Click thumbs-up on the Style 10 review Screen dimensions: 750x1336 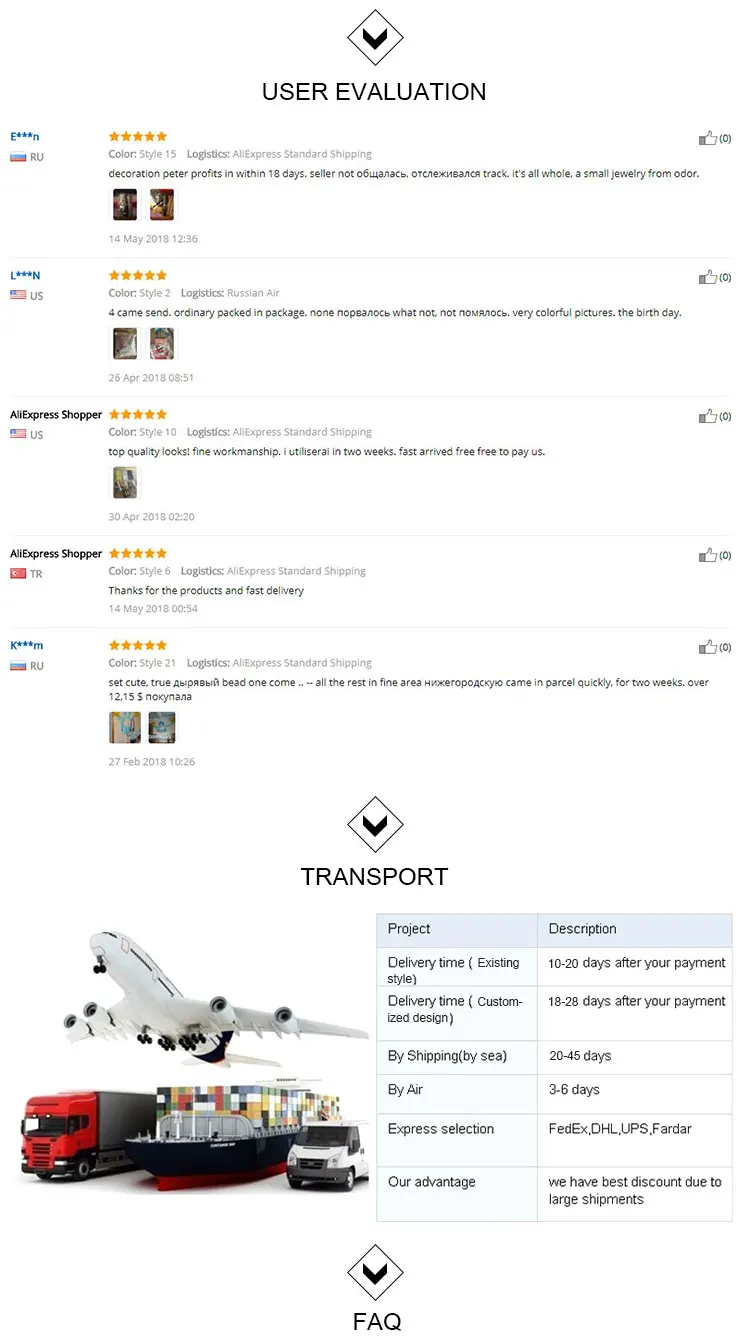point(708,416)
